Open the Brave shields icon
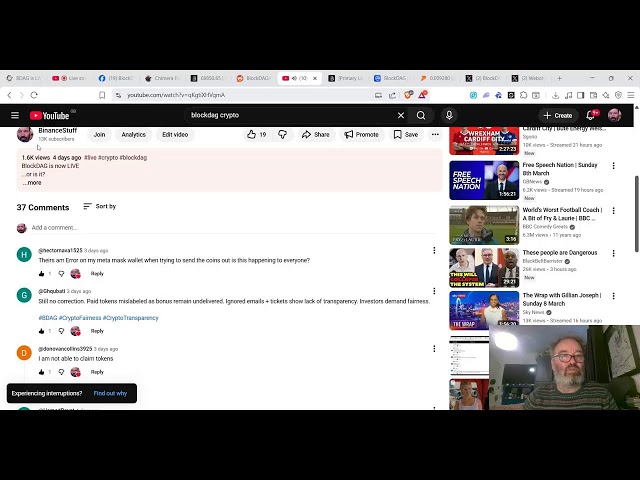 coord(407,95)
